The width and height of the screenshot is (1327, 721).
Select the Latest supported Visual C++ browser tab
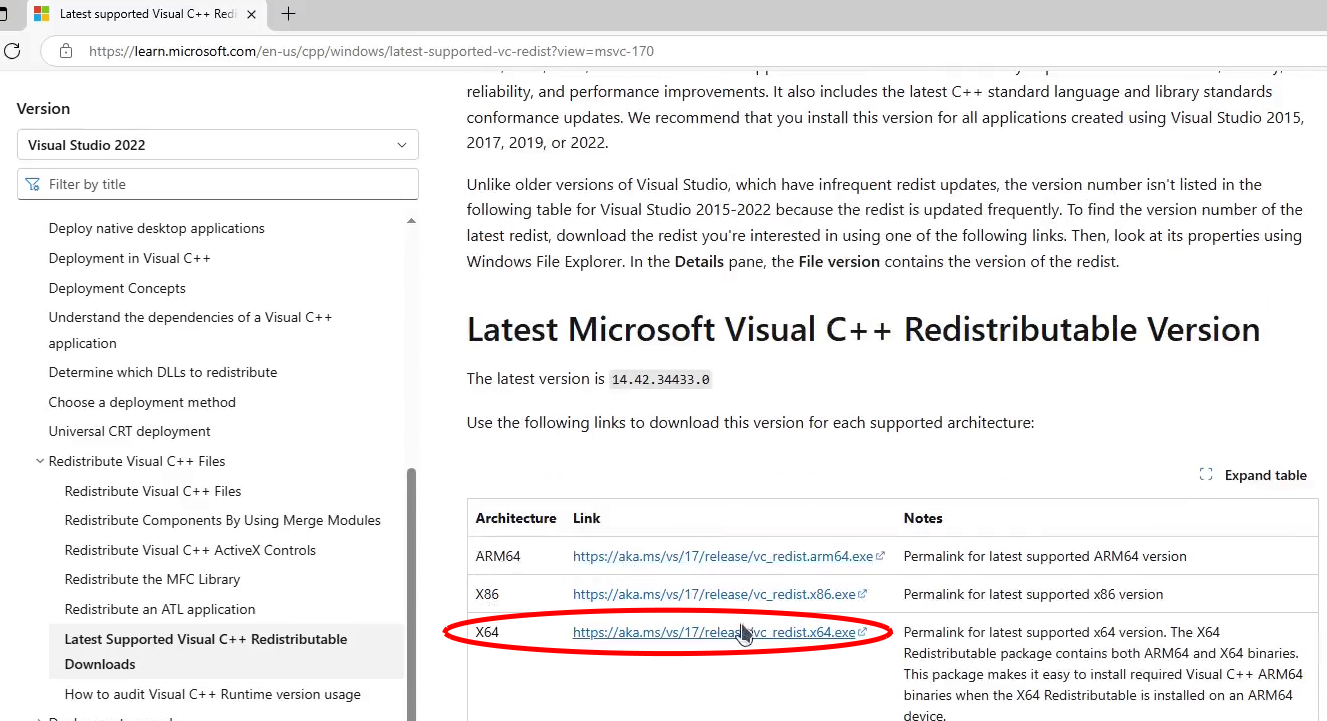coord(147,14)
